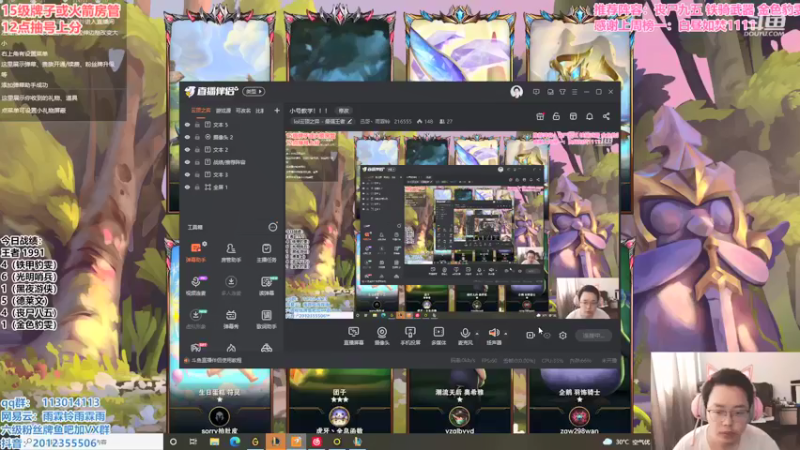Expand the speaker options arrow

tap(506, 334)
